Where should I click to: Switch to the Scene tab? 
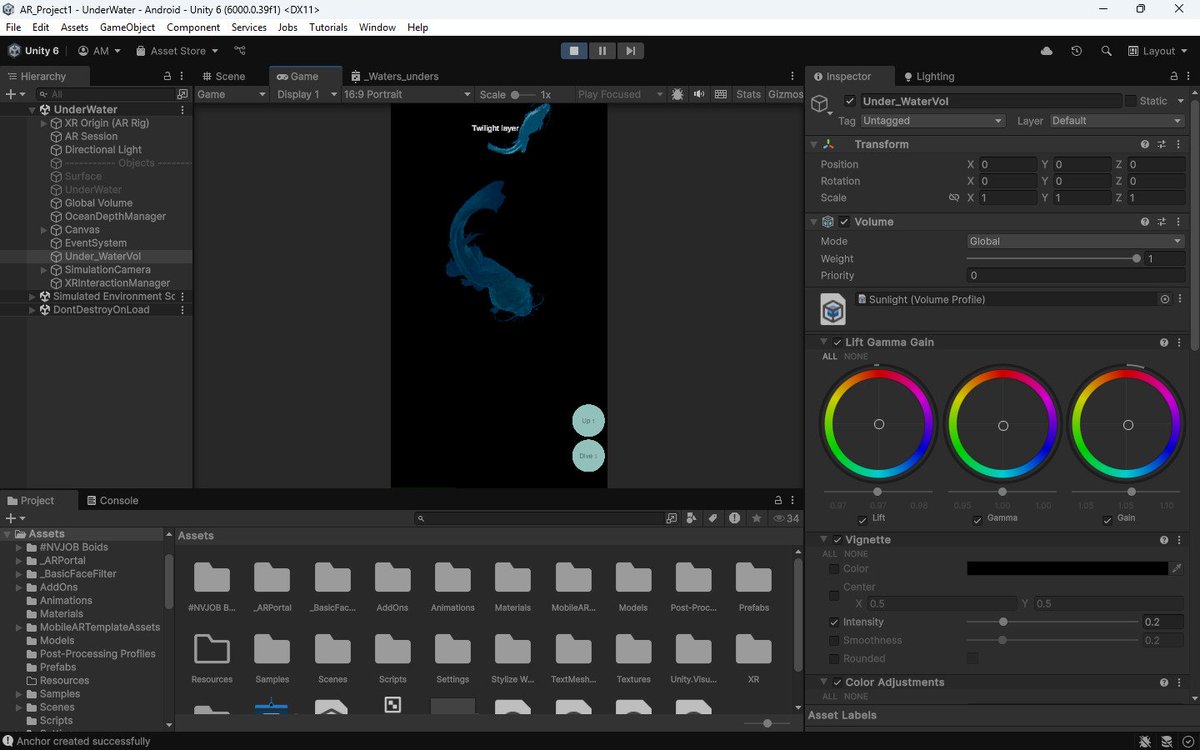click(x=223, y=76)
